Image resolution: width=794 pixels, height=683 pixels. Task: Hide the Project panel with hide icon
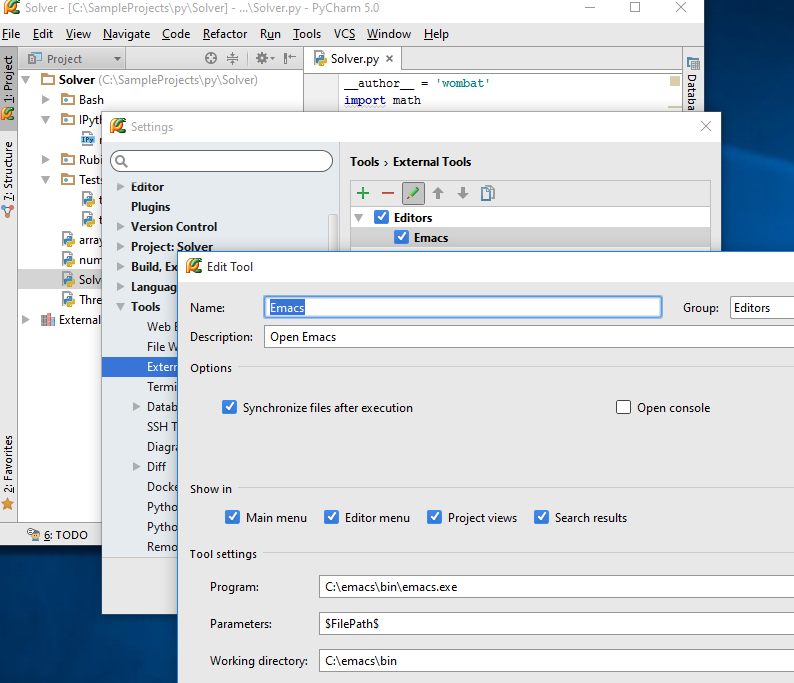coord(289,58)
